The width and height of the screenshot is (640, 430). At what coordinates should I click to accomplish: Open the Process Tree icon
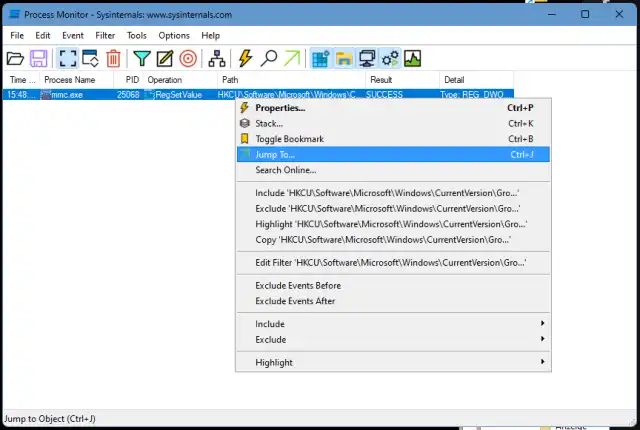point(217,59)
